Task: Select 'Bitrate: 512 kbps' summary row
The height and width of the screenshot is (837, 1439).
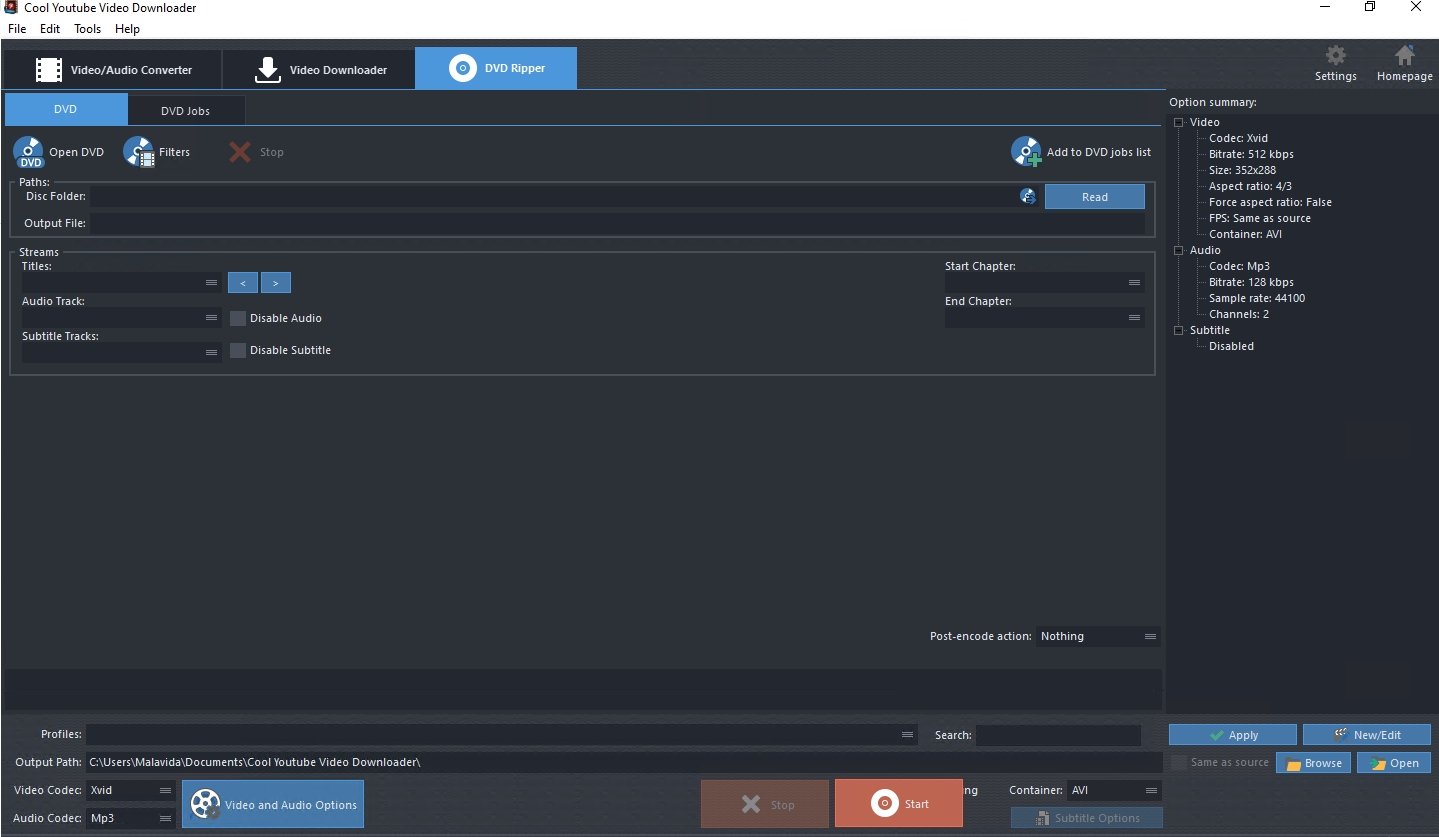Action: [1251, 154]
